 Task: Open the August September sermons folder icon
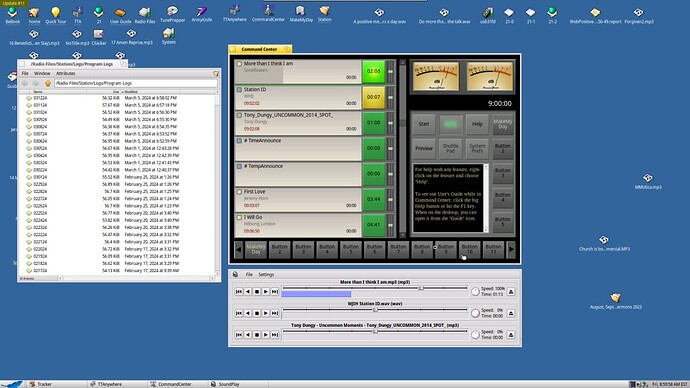(616, 301)
